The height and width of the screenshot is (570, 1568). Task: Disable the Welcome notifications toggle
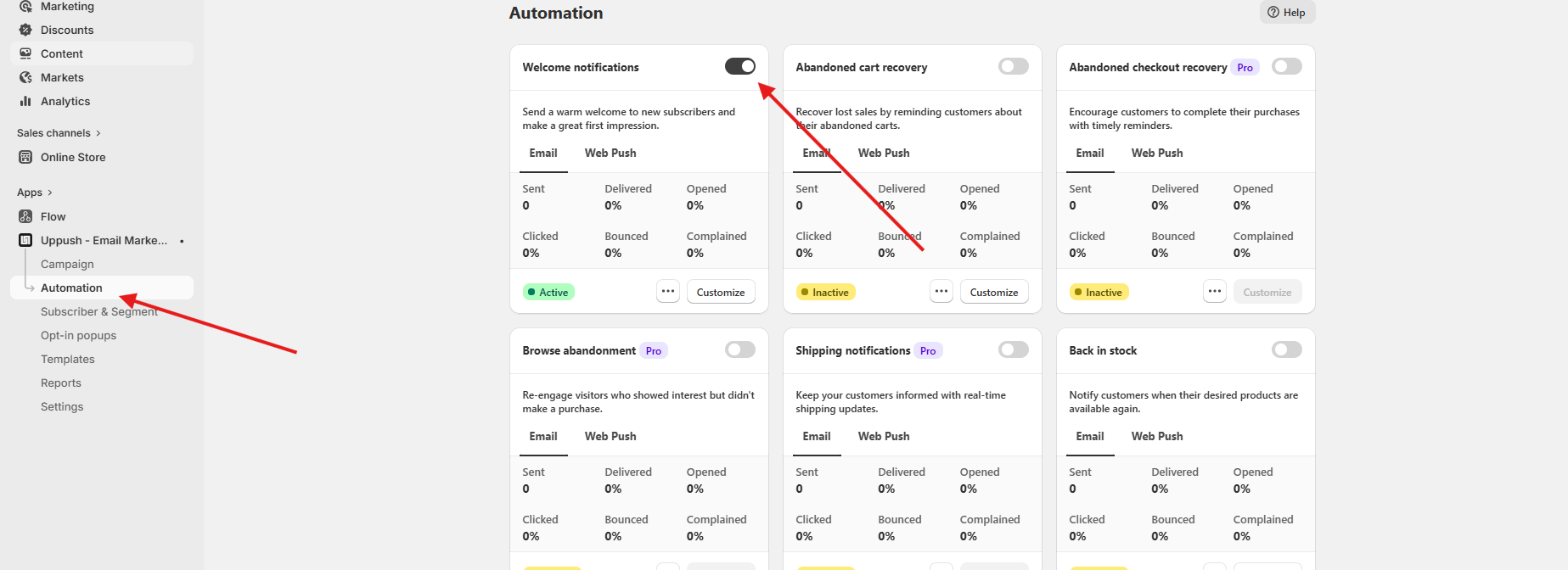739,66
